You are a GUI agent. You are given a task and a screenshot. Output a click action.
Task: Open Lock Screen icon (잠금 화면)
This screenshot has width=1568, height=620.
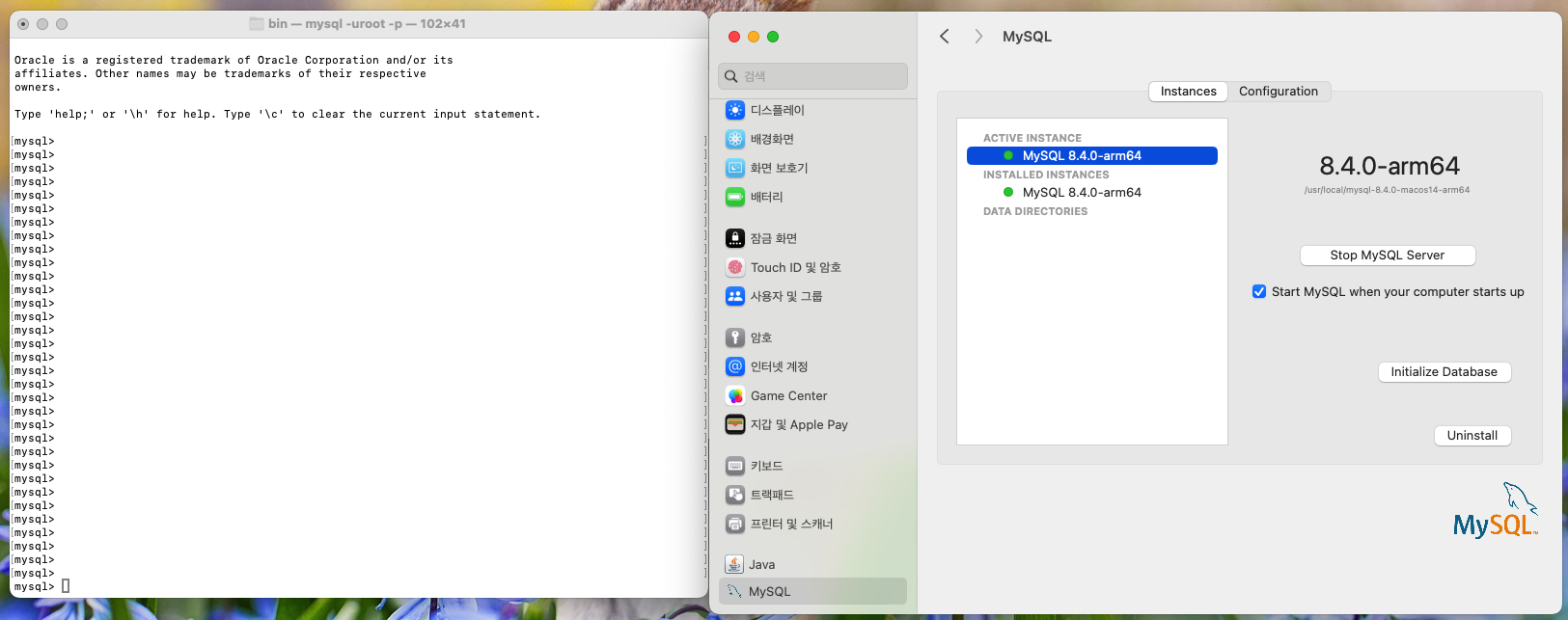coord(735,238)
